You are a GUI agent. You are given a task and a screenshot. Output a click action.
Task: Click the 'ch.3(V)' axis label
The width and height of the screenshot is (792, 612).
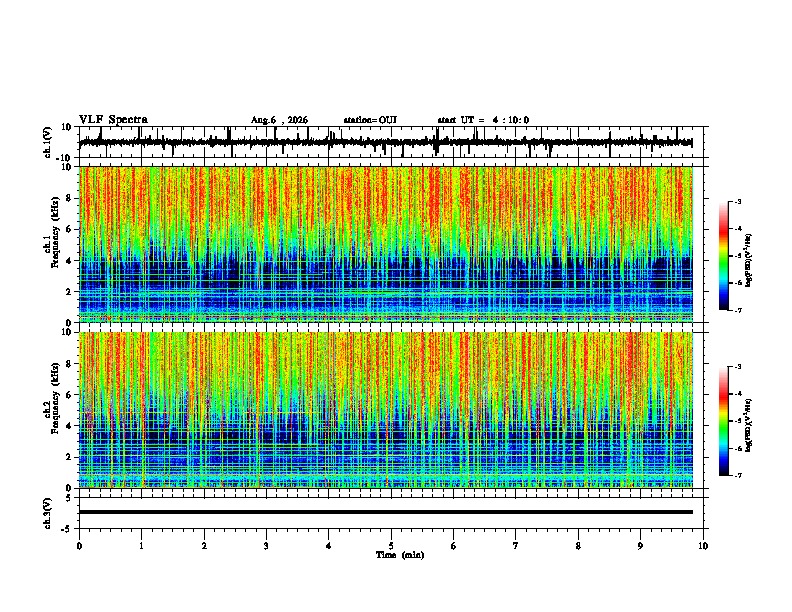(x=48, y=514)
